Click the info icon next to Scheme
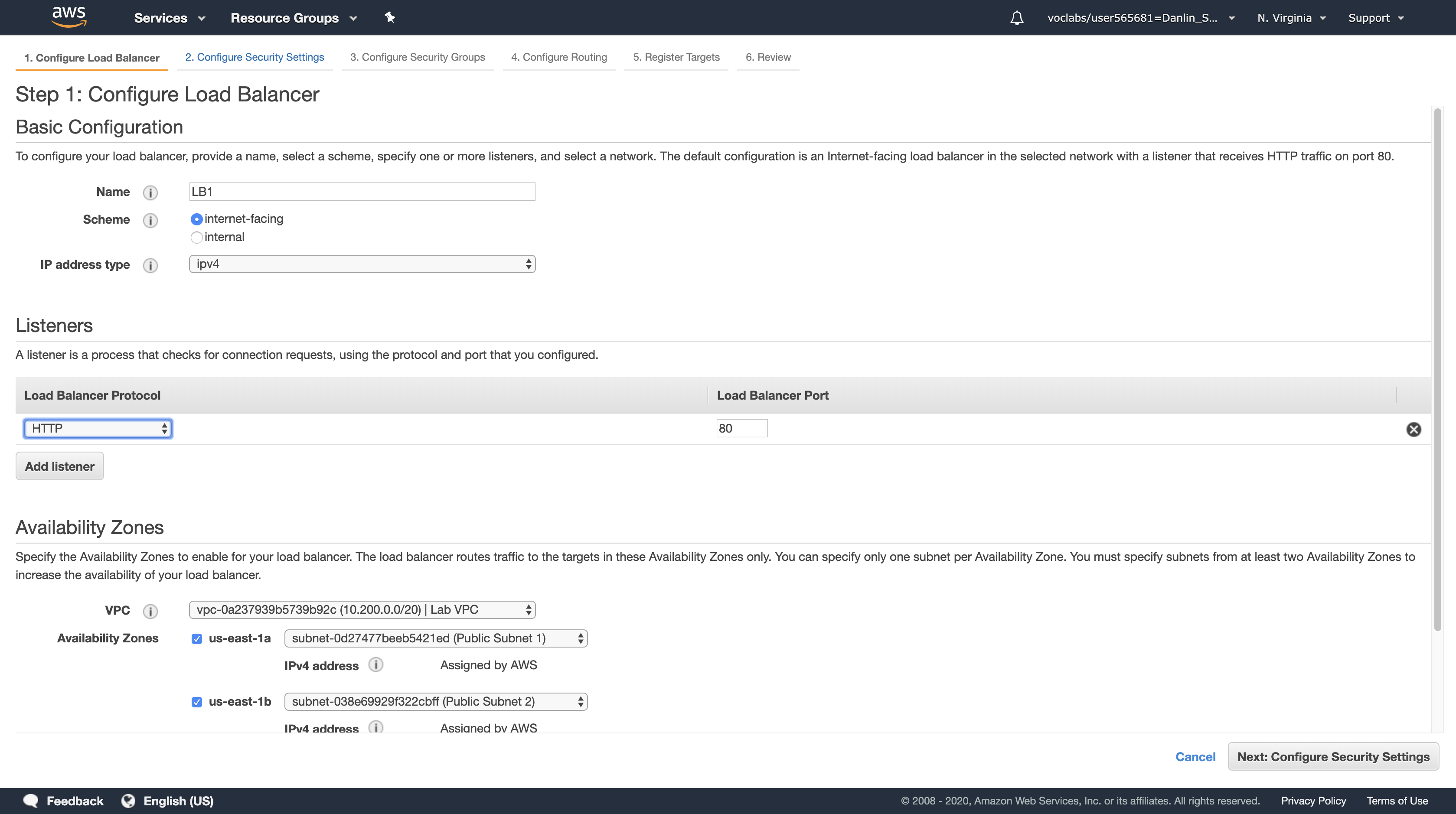The image size is (1456, 814). point(150,220)
